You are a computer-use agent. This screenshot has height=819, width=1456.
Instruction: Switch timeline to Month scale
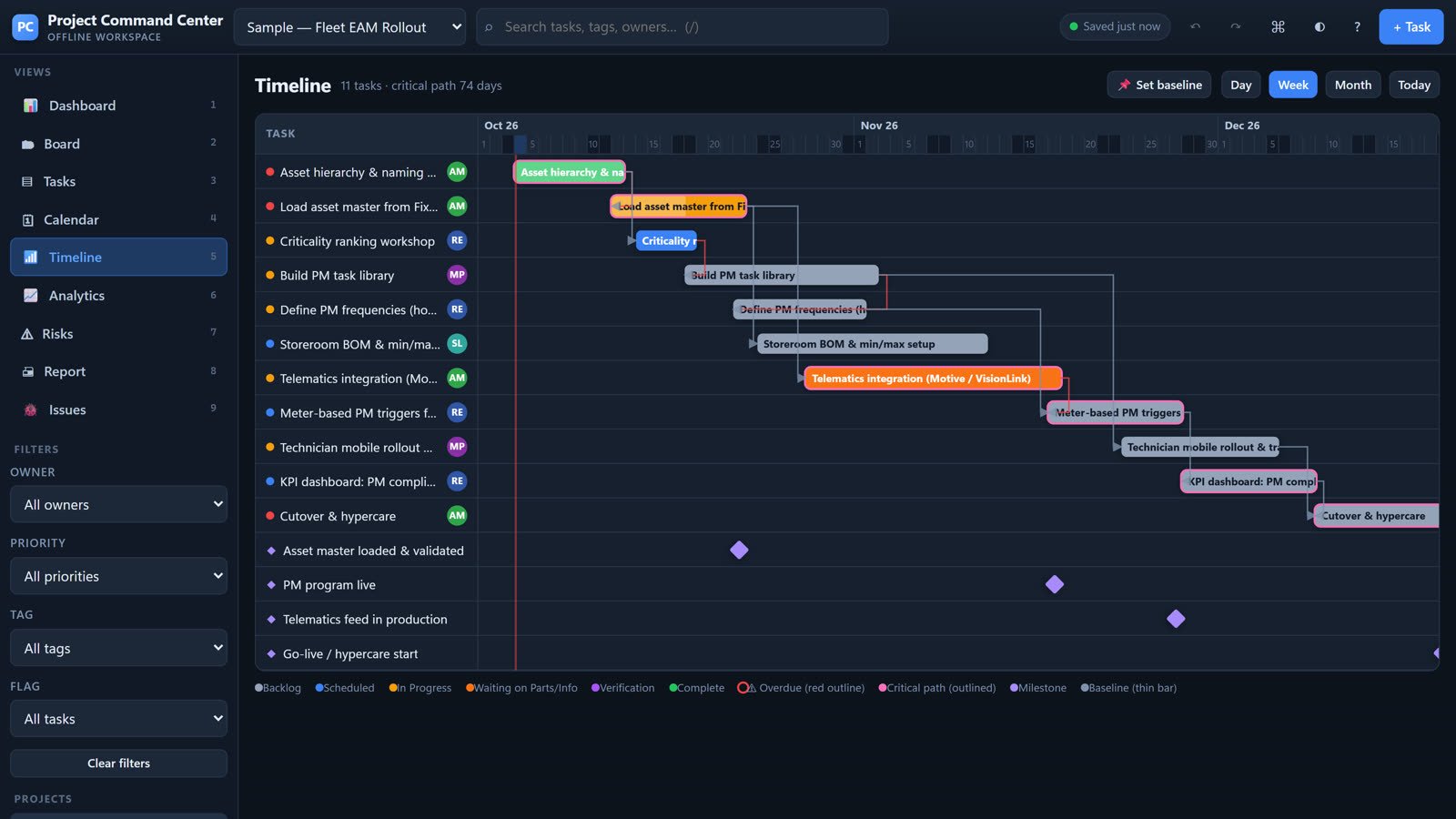coord(1352,85)
